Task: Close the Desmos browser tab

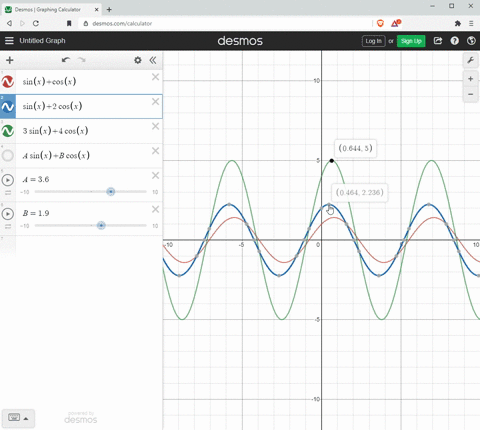Action: pos(96,10)
